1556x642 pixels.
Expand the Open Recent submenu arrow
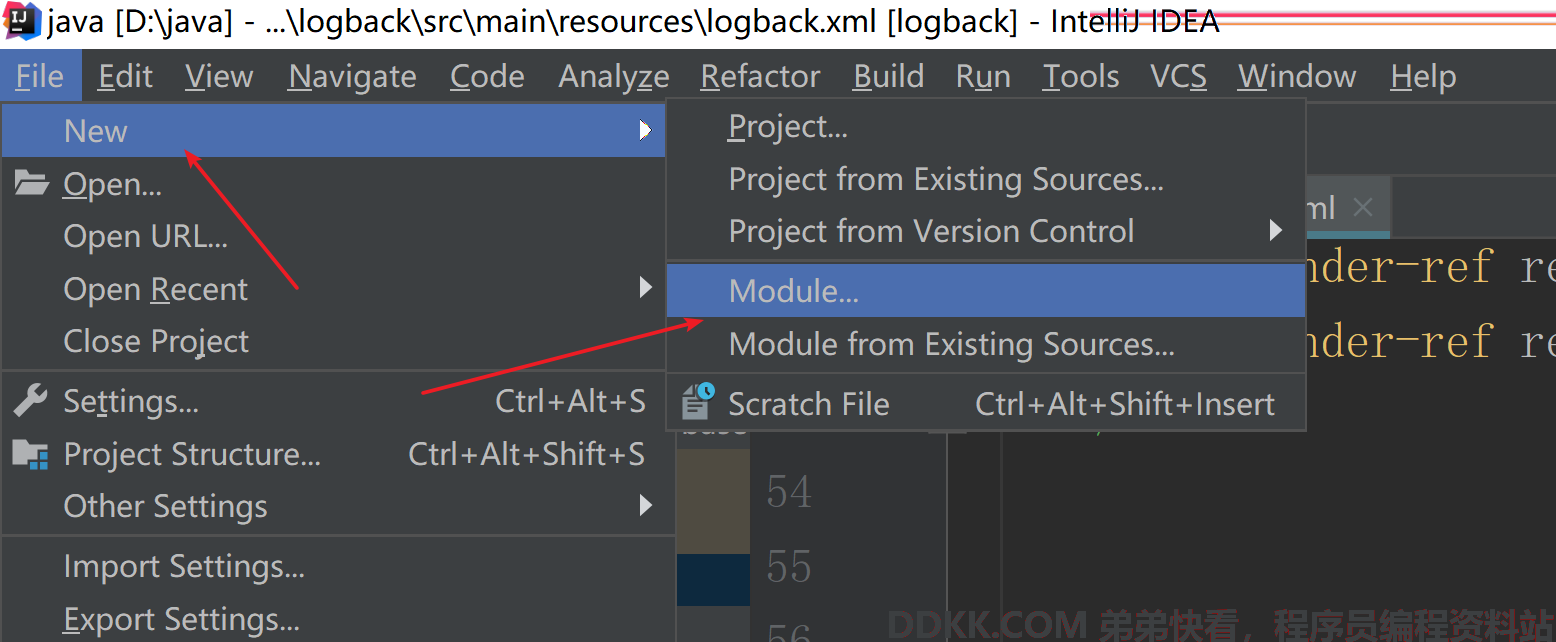pyautogui.click(x=645, y=289)
